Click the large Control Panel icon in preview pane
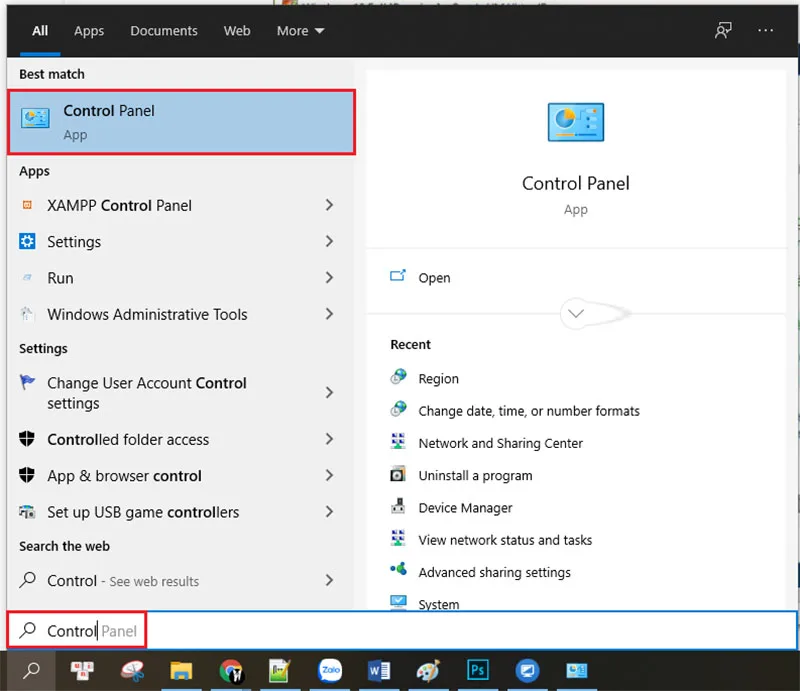Screen dimensions: 800x691 click(x=576, y=122)
